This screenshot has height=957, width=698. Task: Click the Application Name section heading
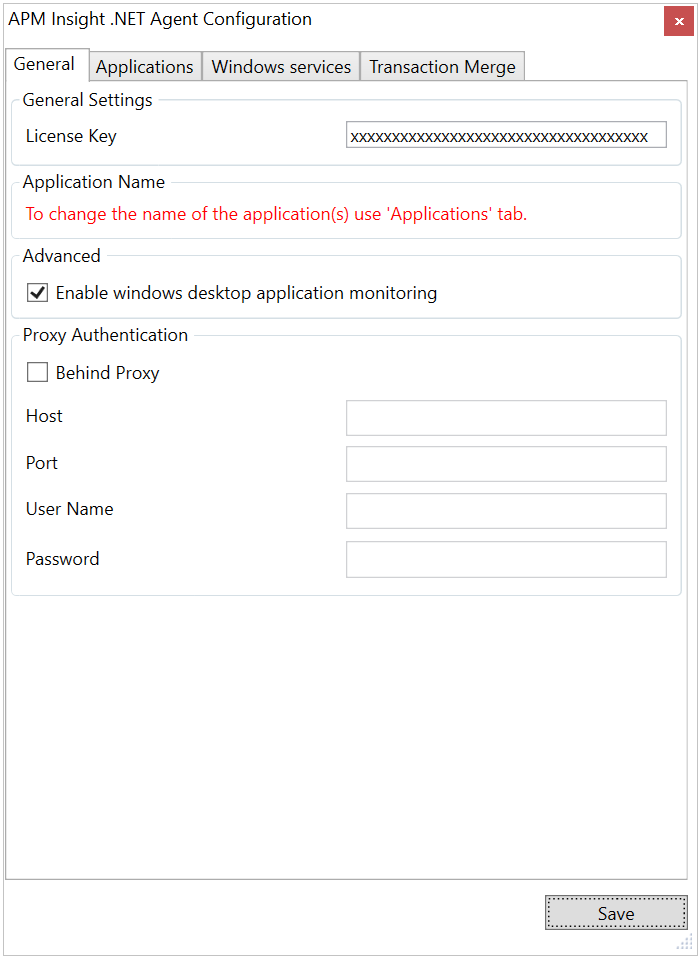click(93, 182)
